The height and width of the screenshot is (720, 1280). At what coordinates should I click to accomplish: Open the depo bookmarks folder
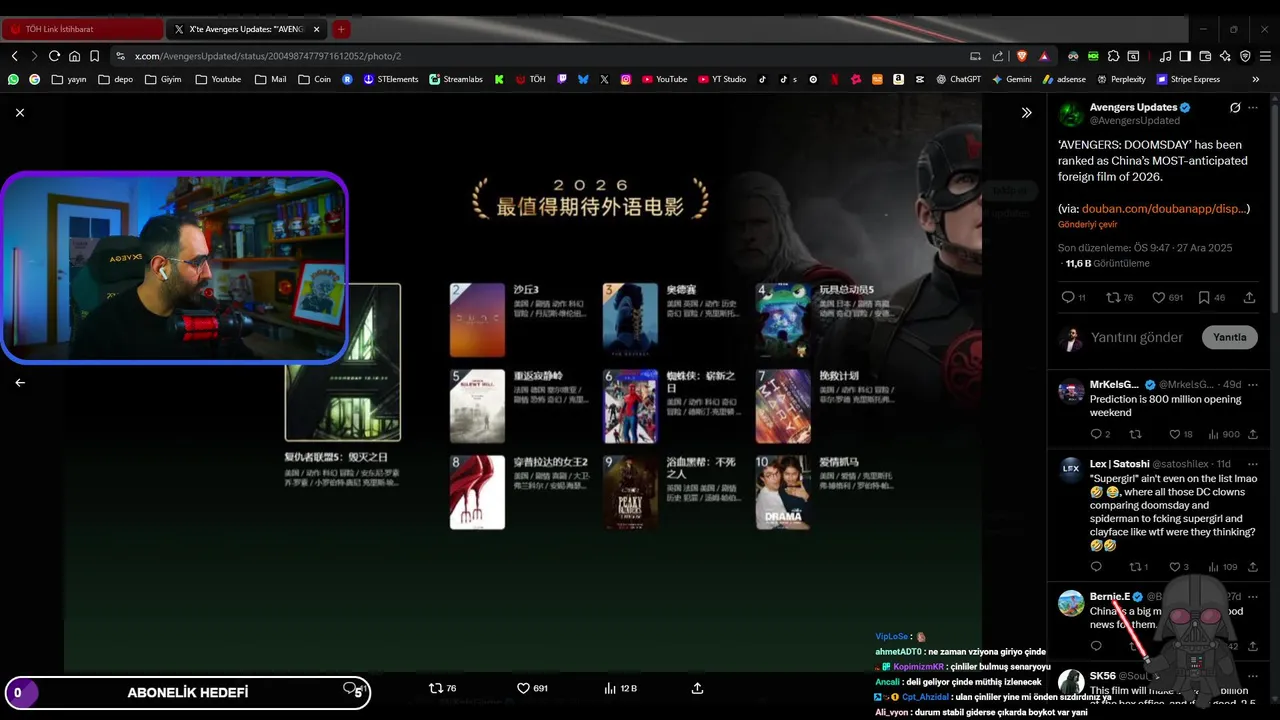click(116, 79)
